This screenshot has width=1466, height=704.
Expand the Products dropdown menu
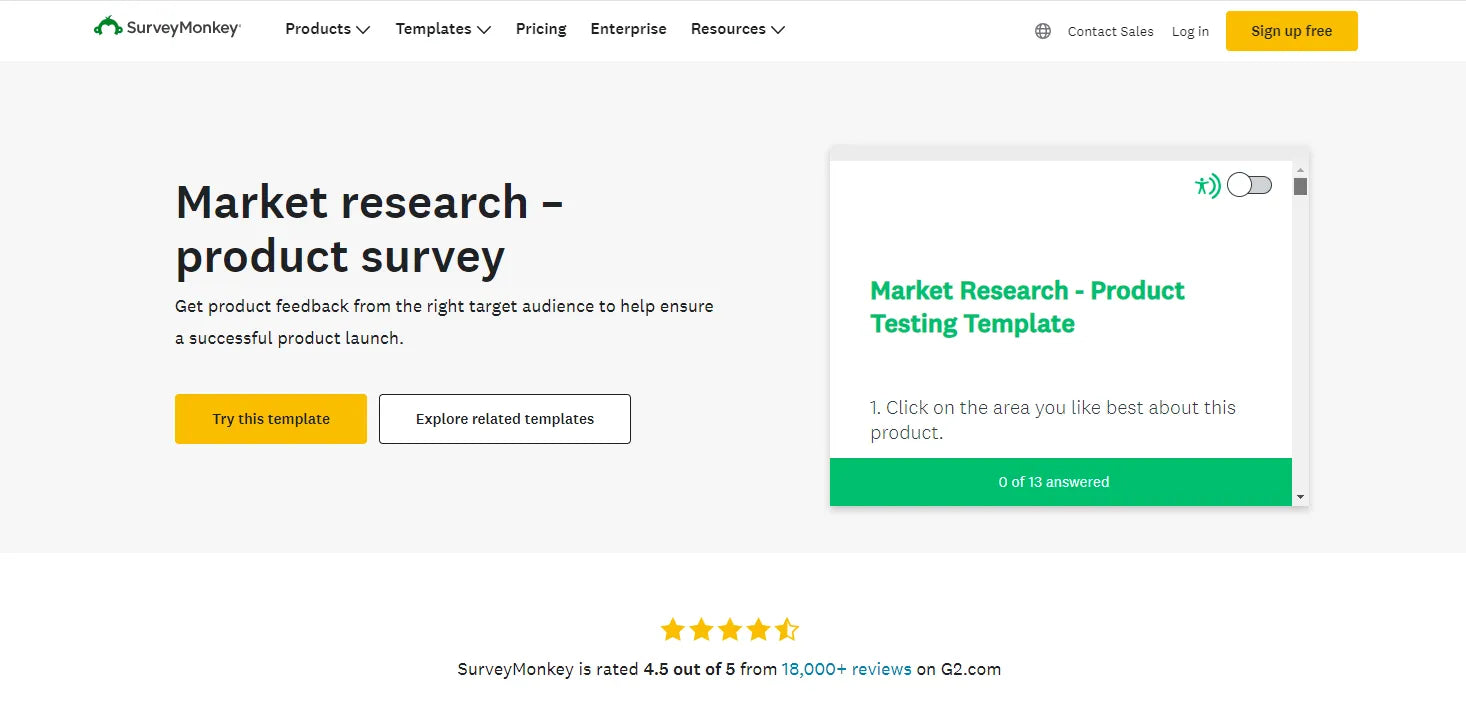coord(327,29)
